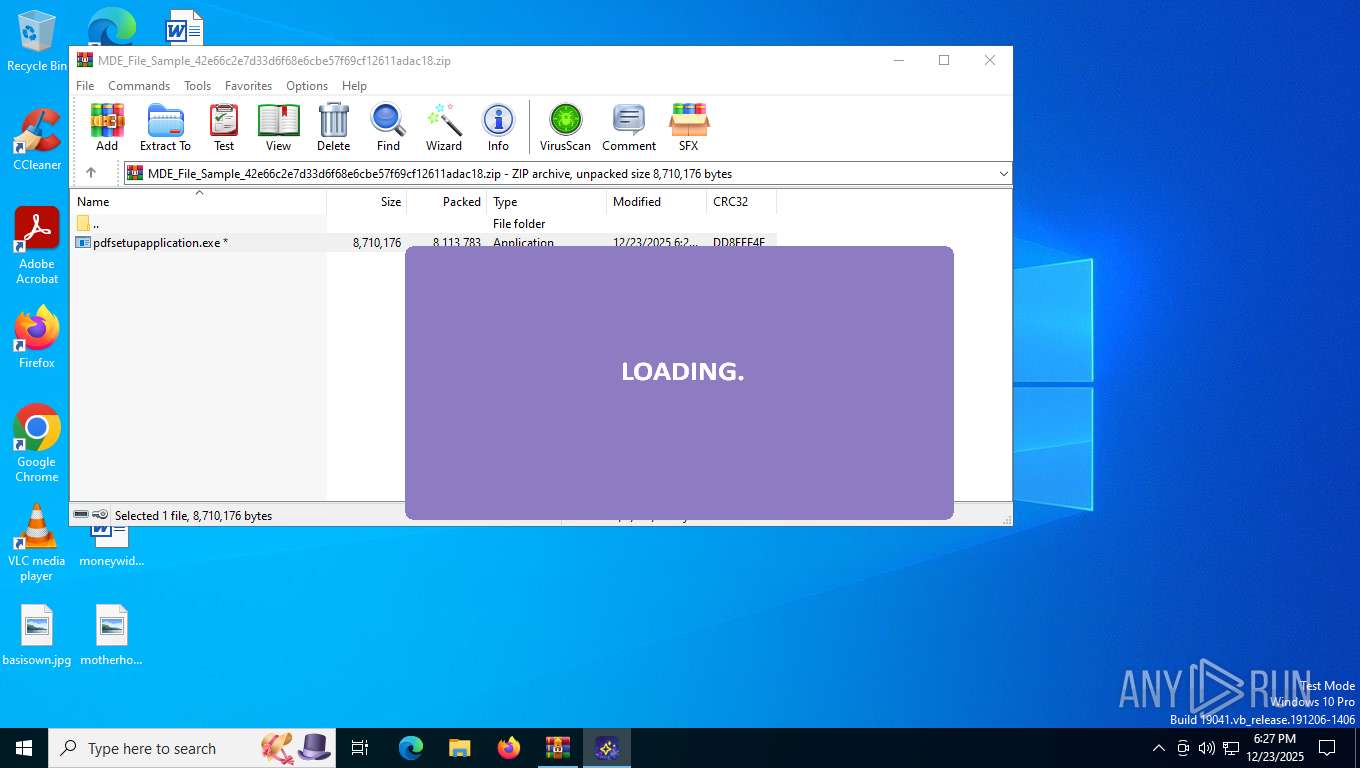
Task: Click the taskbar search box
Action: pos(192,748)
